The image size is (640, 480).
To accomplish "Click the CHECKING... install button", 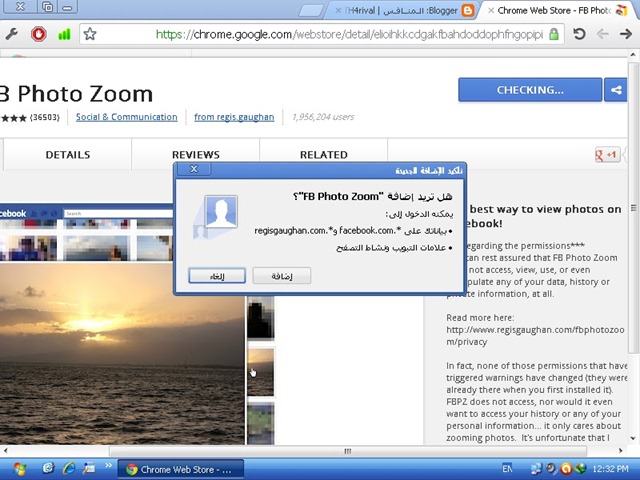I will click(530, 90).
